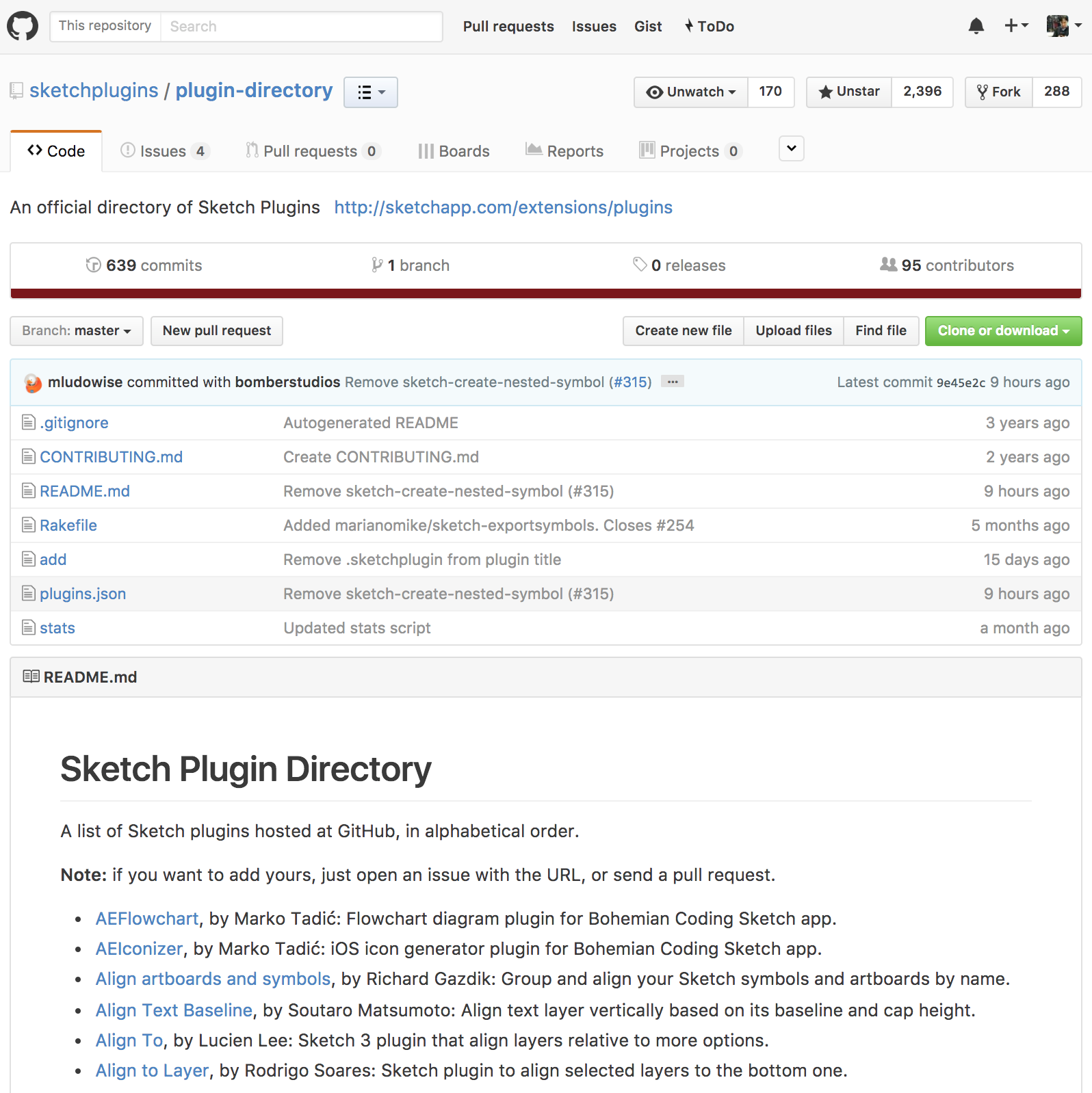The image size is (1092, 1093).
Task: Fork the plugin-directory repository
Action: [998, 92]
